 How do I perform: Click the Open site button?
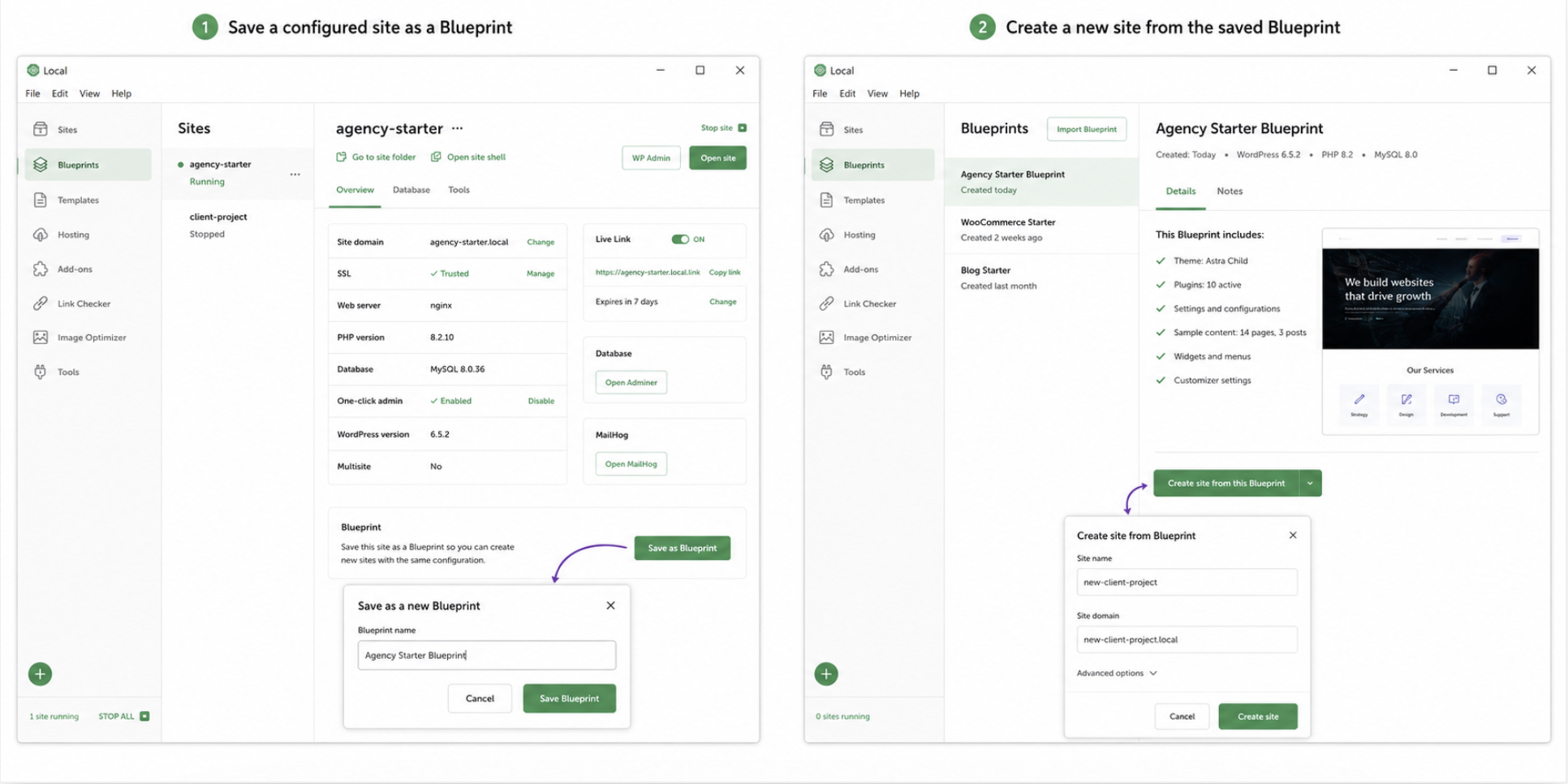[717, 157]
